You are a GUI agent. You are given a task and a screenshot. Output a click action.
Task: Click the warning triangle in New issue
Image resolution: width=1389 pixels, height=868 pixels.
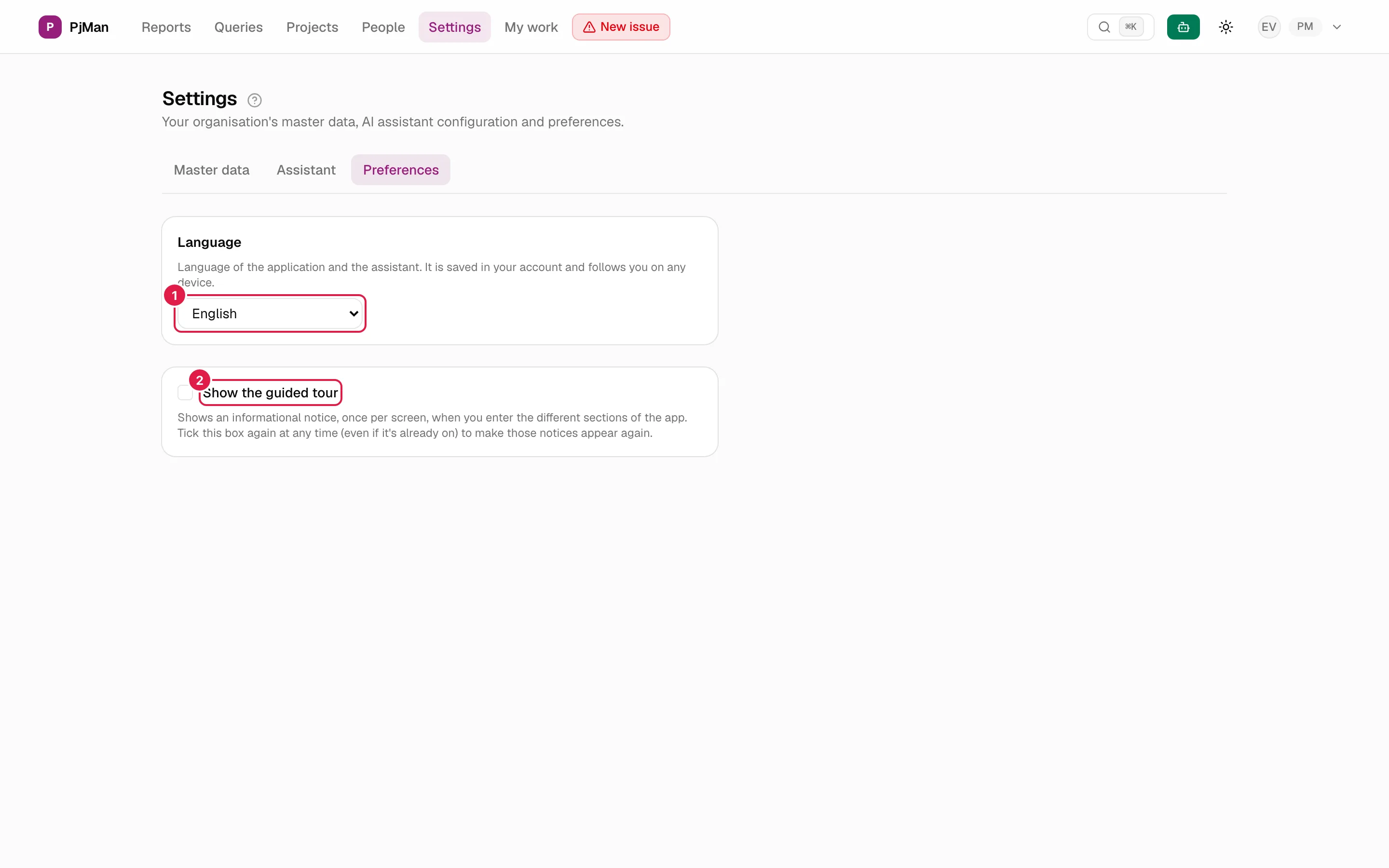pyautogui.click(x=589, y=27)
